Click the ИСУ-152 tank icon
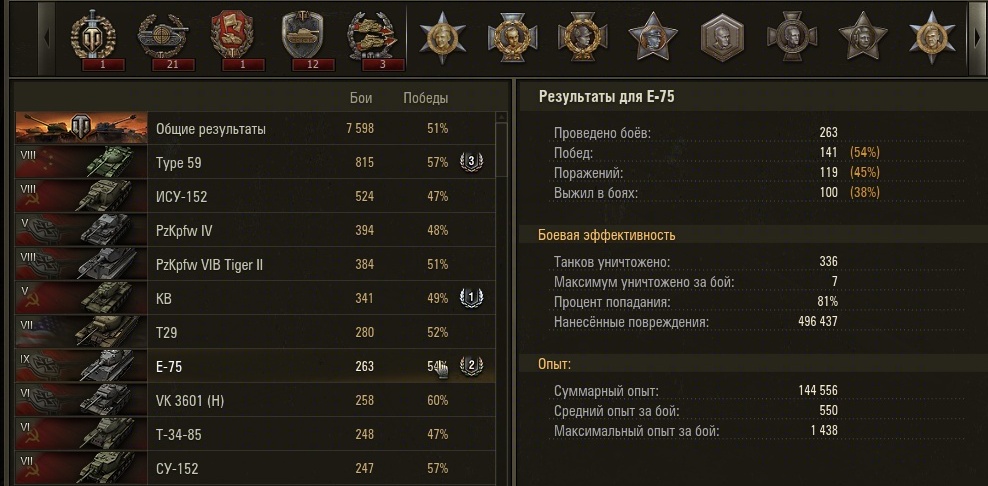The width and height of the screenshot is (988, 486). pyautogui.click(x=80, y=196)
